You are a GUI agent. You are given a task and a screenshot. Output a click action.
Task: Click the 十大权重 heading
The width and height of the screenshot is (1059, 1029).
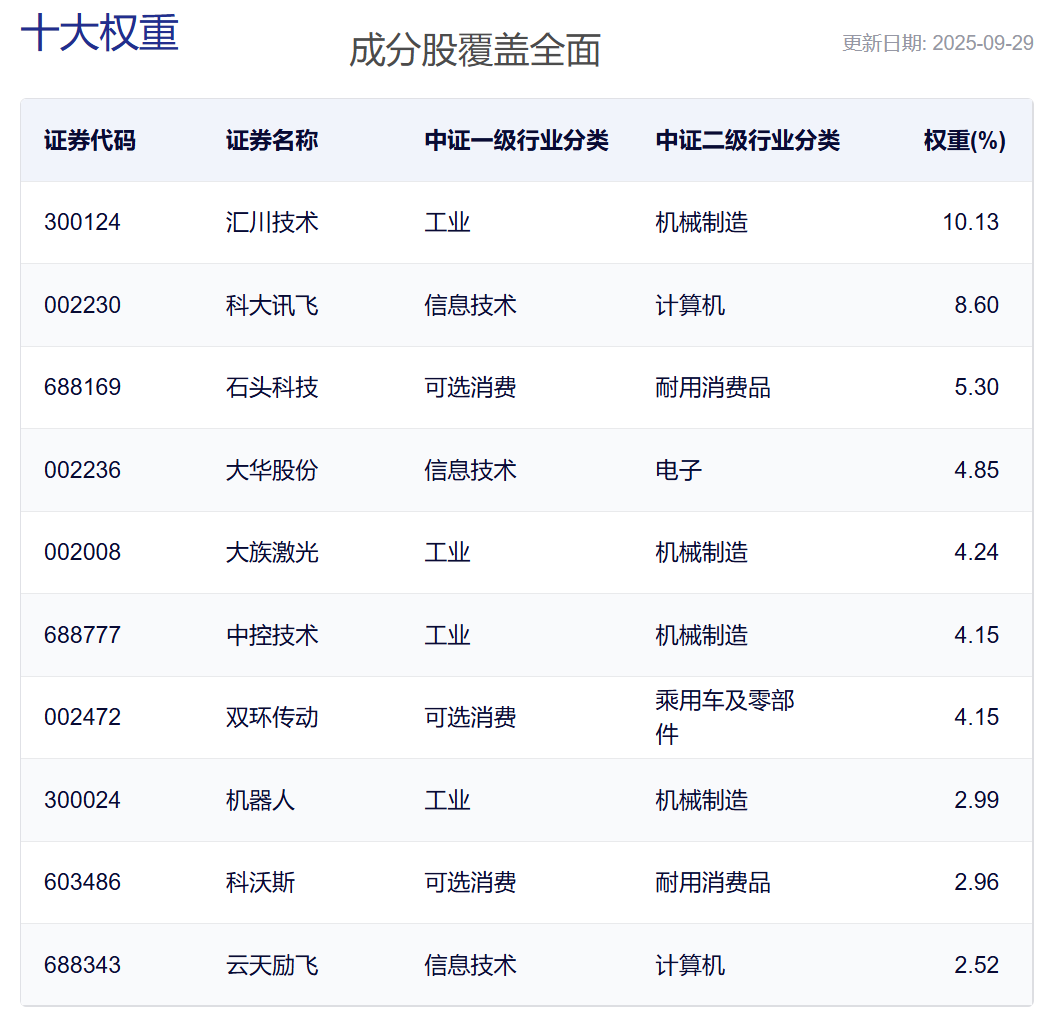pyautogui.click(x=100, y=32)
